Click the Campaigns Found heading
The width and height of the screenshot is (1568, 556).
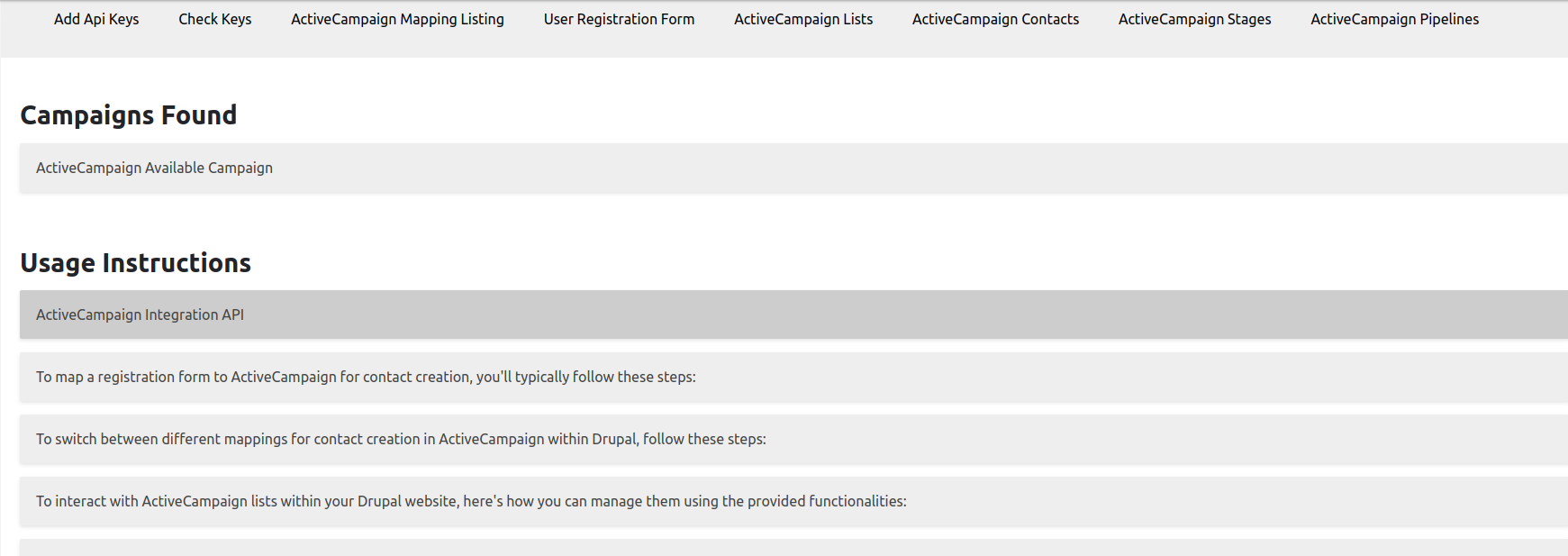pos(129,115)
